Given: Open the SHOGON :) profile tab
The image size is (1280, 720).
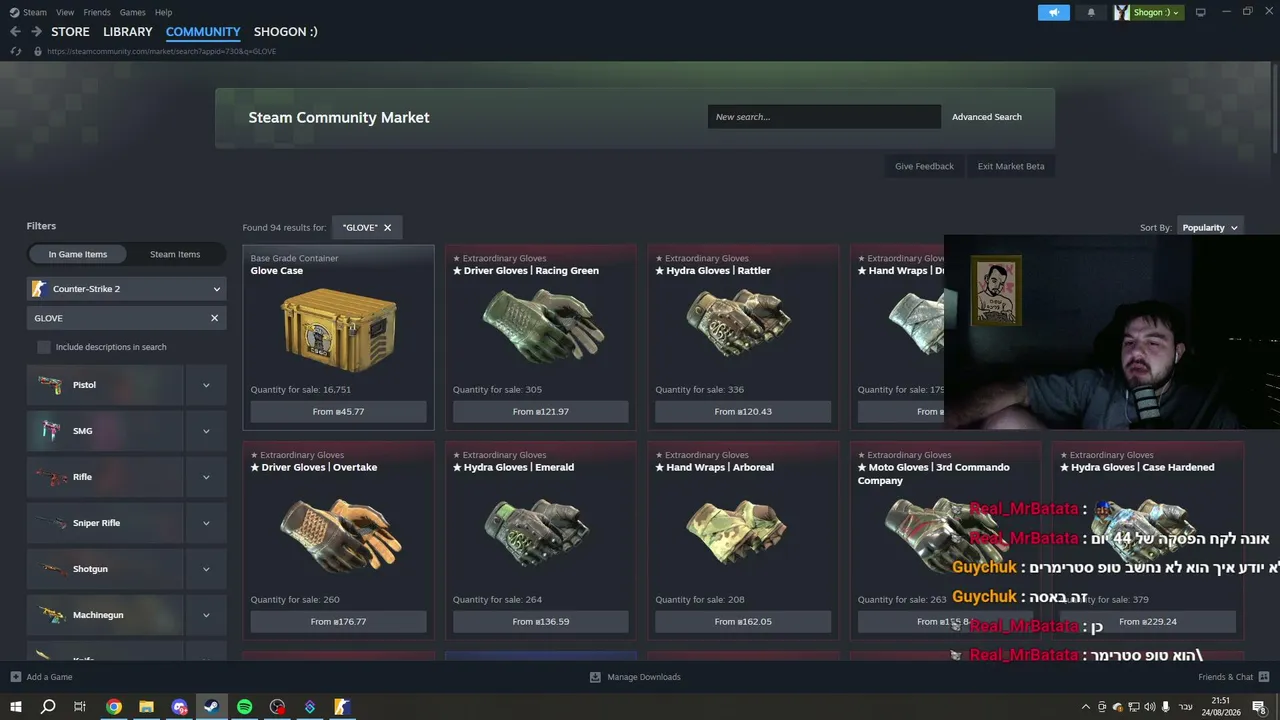Looking at the screenshot, I should 286,32.
